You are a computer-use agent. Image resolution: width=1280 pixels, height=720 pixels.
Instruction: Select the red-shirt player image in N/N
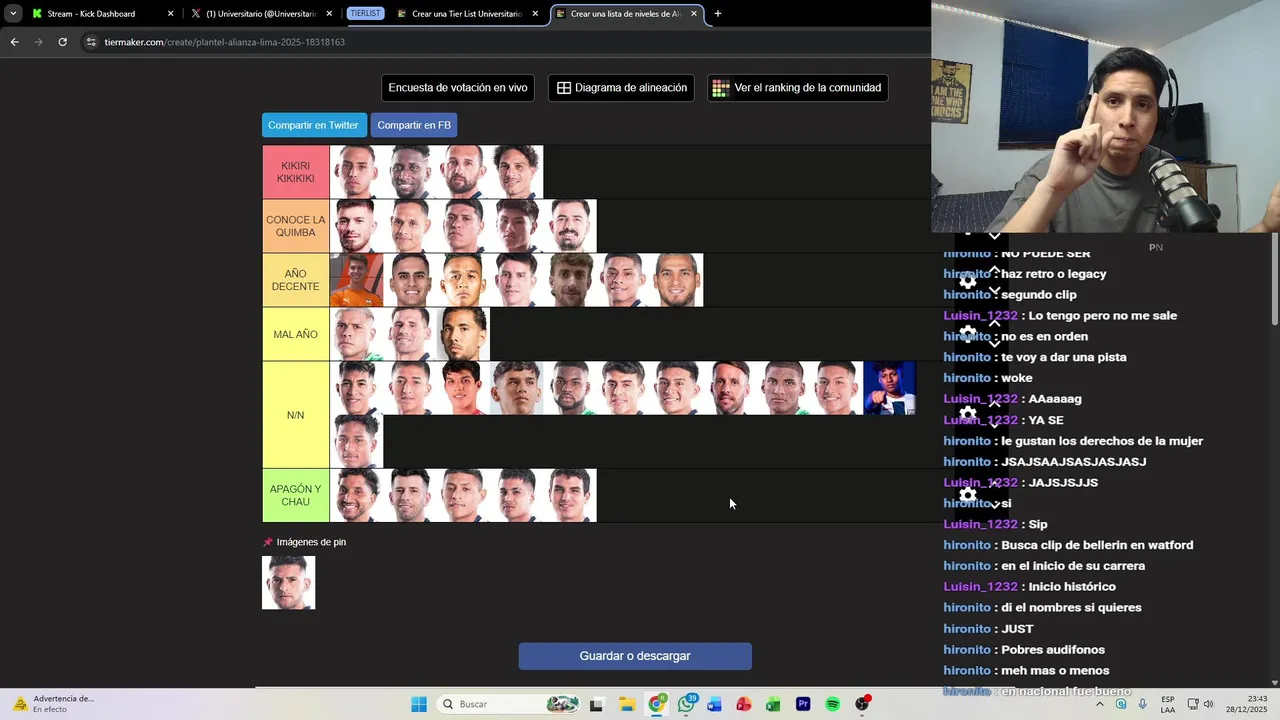(463, 388)
